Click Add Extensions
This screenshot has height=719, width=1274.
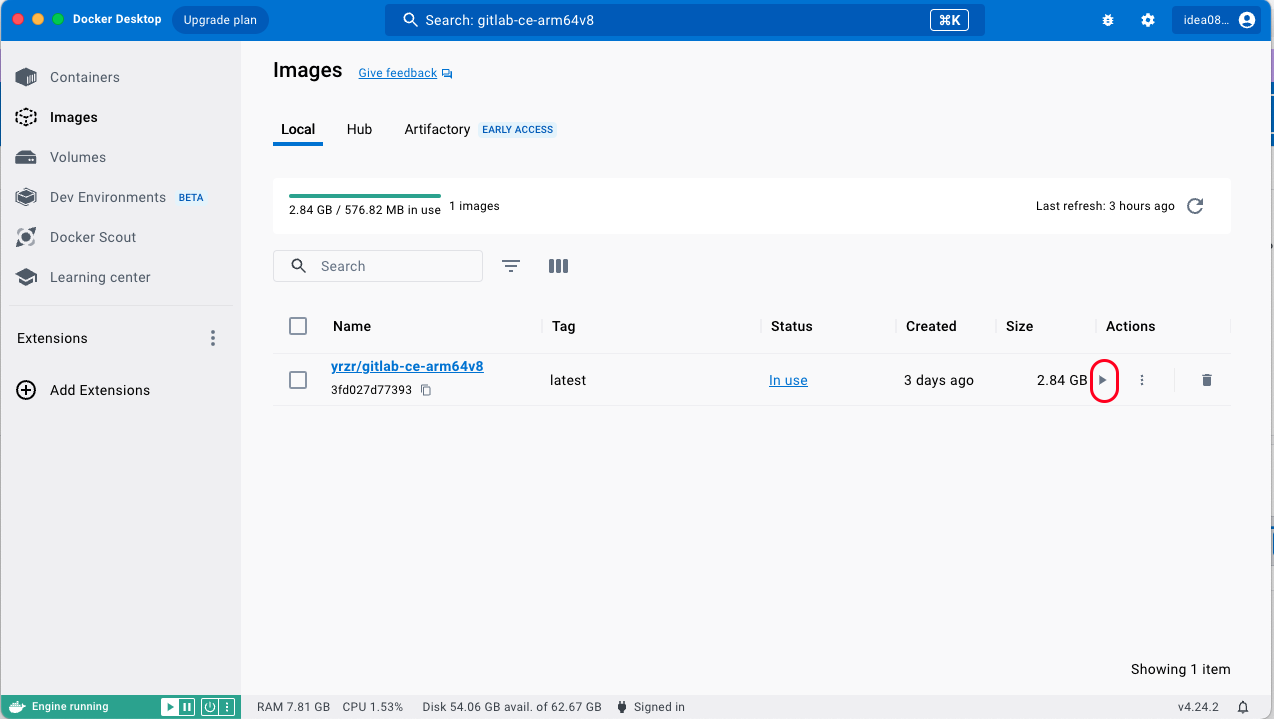tap(100, 390)
